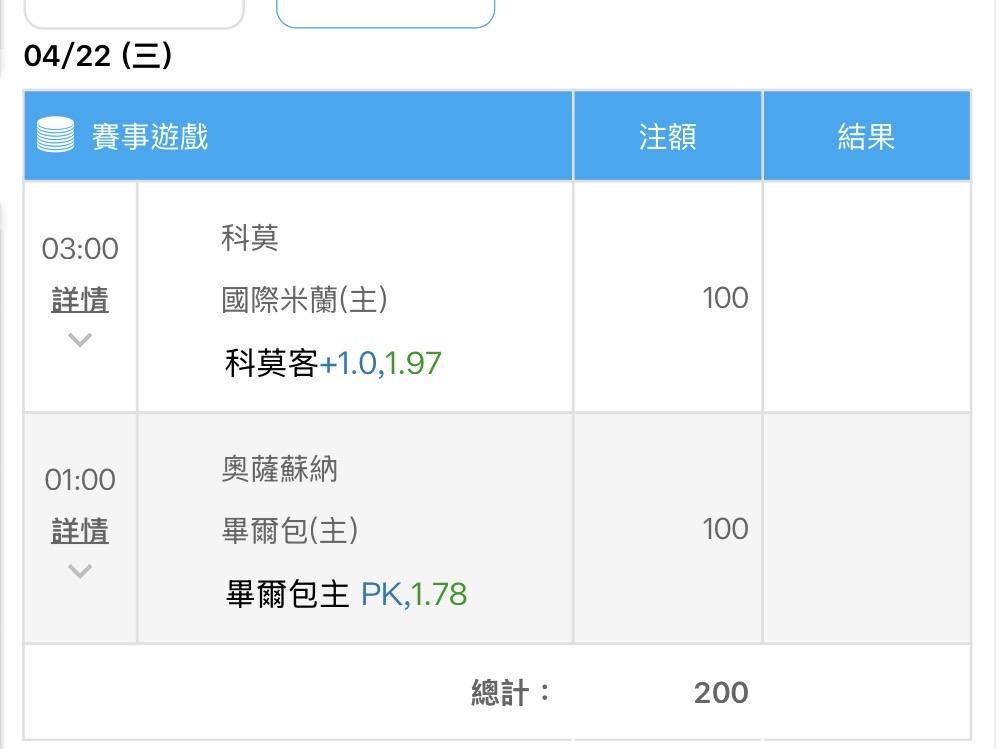Select the 科莫客 +1.0, 1.97 bet line
Image resolution: width=1008 pixels, height=749 pixels.
click(x=333, y=363)
